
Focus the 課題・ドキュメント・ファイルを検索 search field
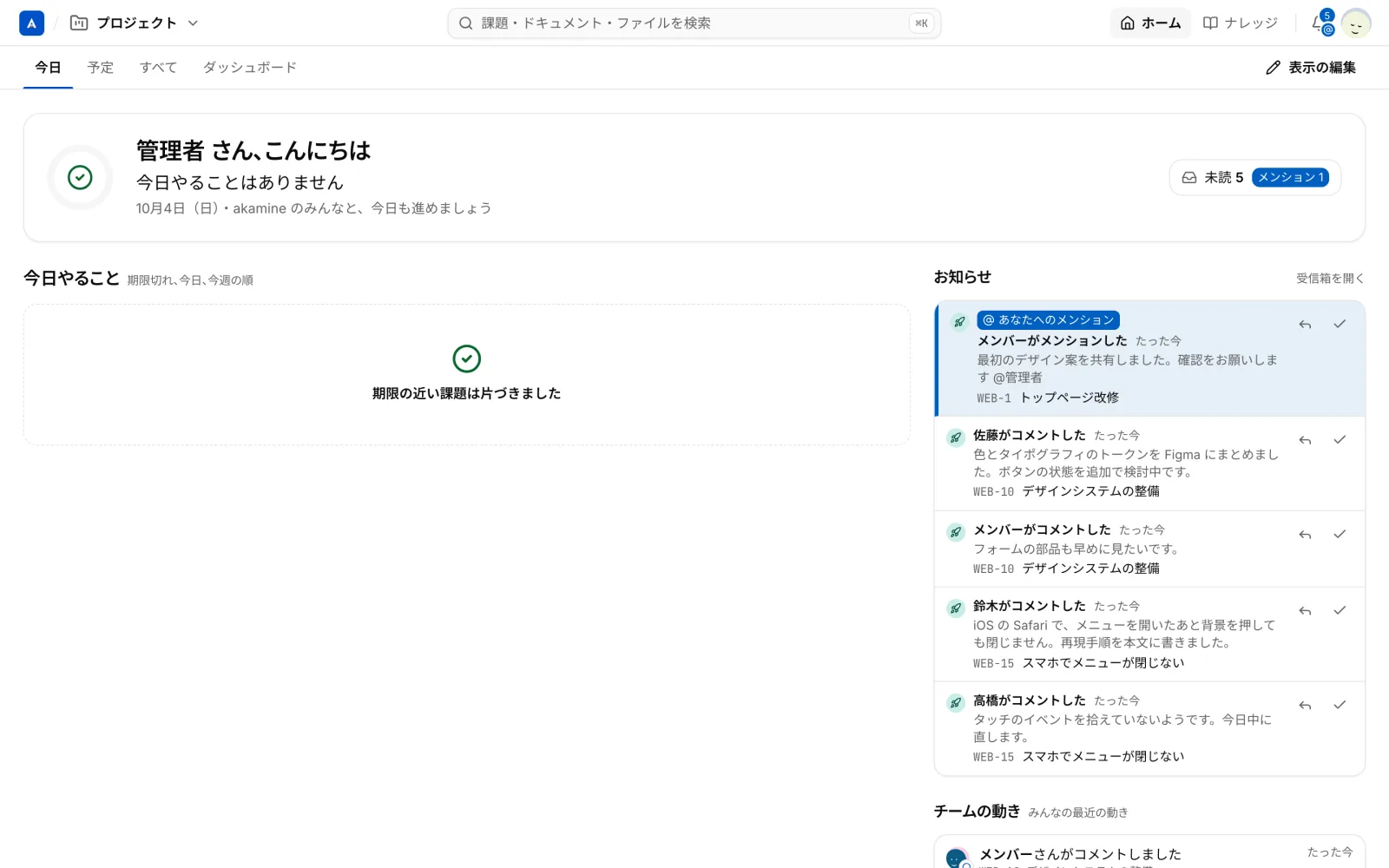point(694,23)
